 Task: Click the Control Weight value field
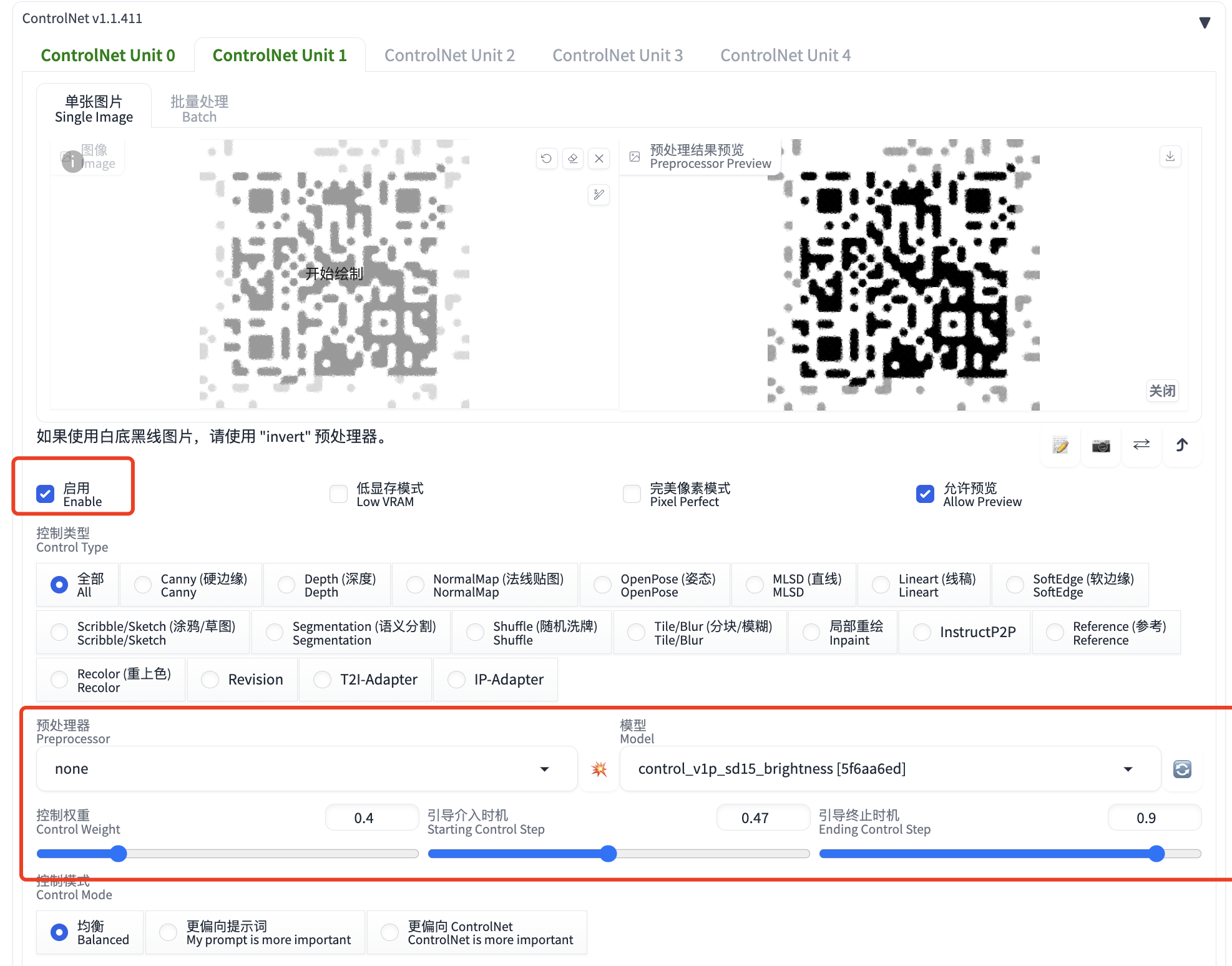pos(372,817)
